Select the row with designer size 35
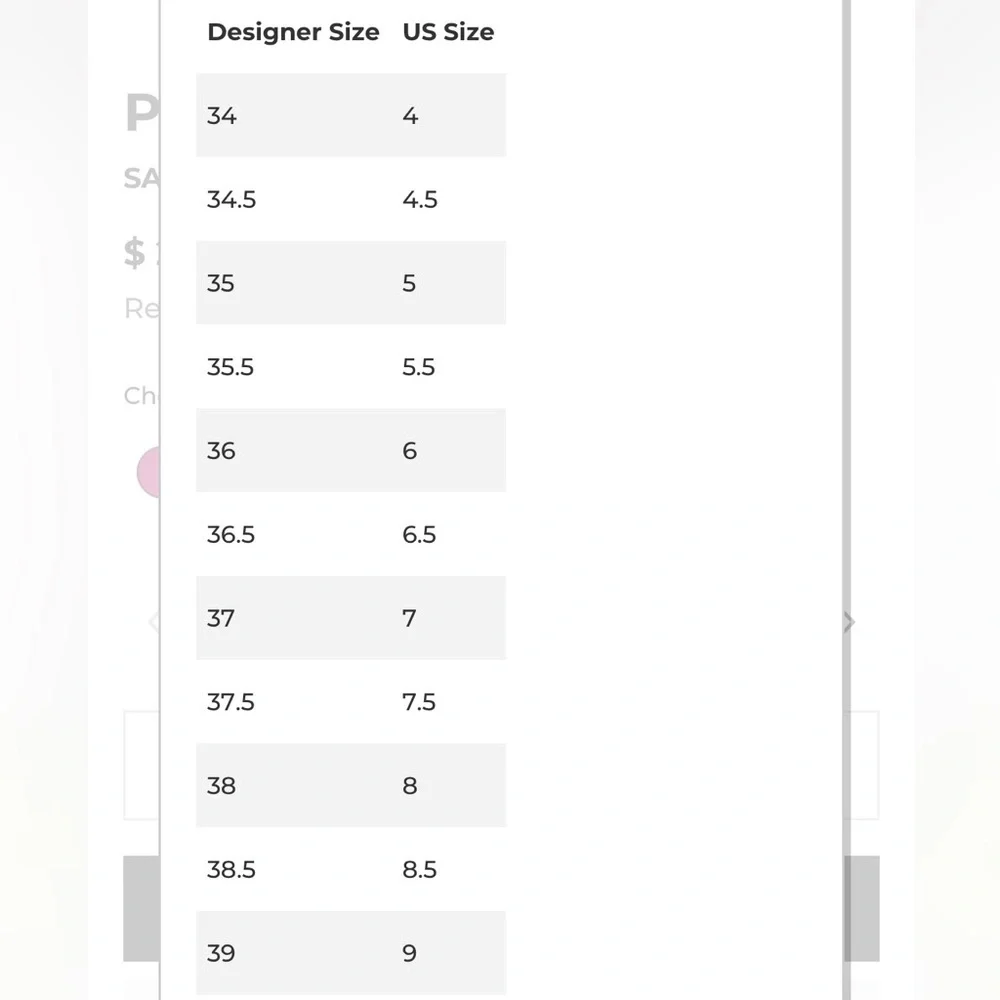 click(x=351, y=283)
